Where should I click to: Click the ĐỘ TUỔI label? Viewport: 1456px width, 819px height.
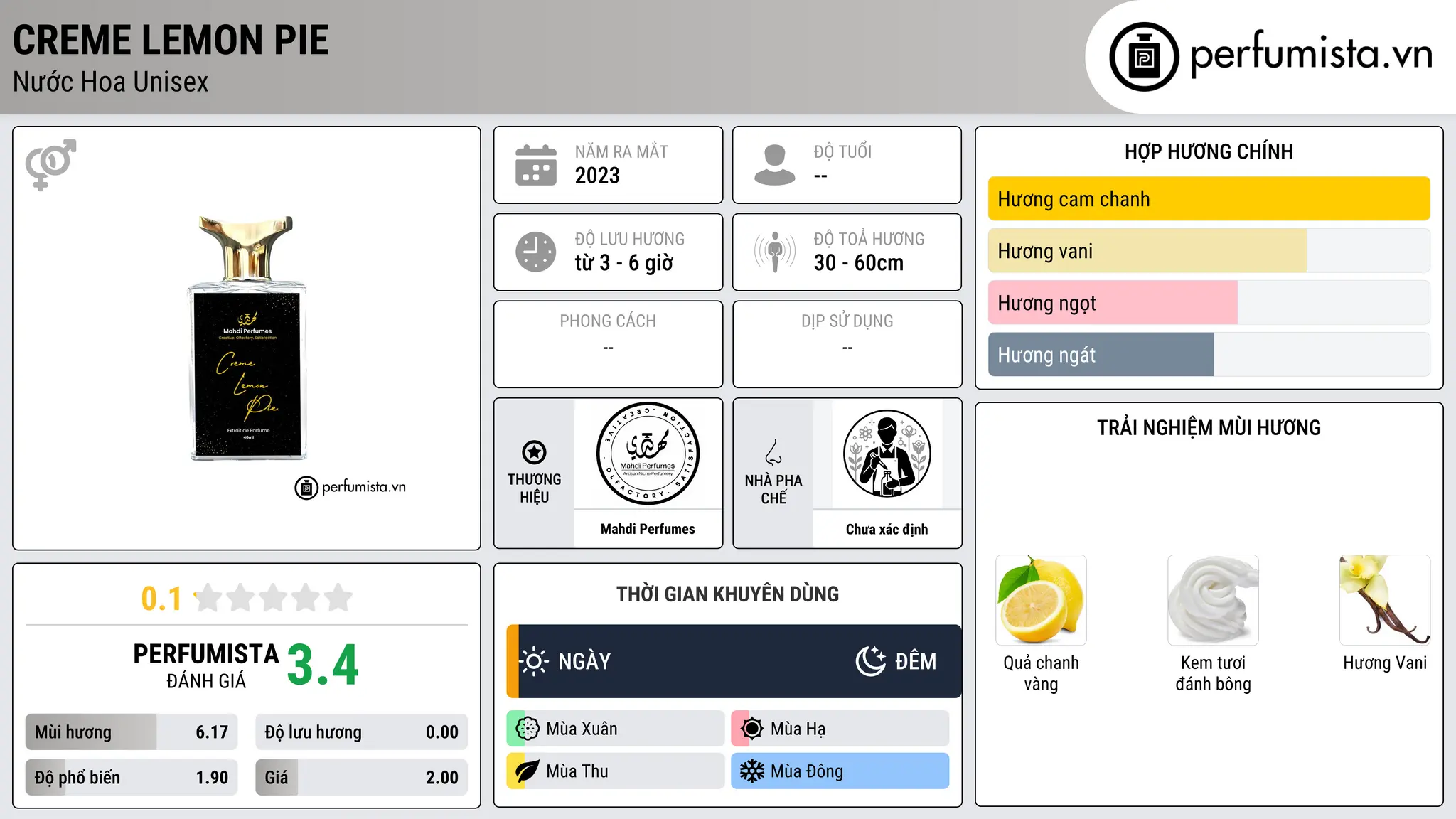click(842, 152)
